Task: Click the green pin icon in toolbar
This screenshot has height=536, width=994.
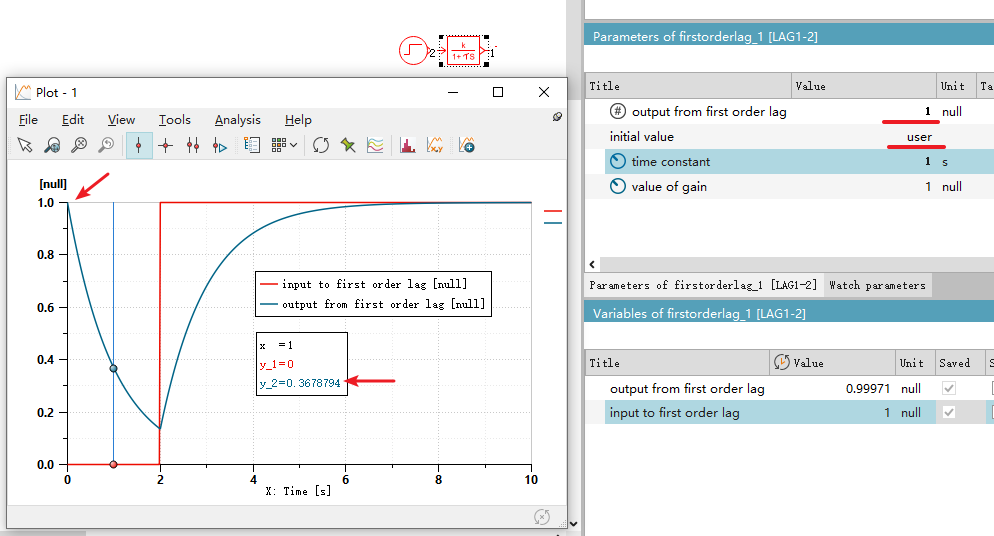Action: coord(348,146)
